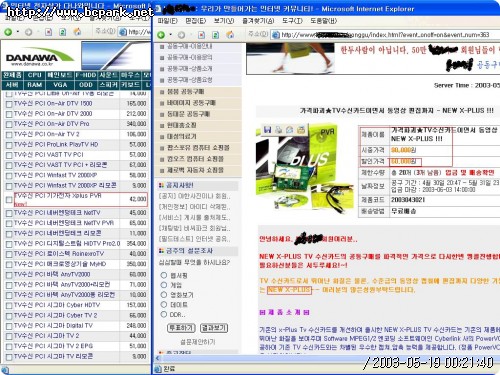The width and height of the screenshot is (500, 375).
Task: Check box for NetTV PVR row
Action: pyautogui.click(x=9, y=224)
